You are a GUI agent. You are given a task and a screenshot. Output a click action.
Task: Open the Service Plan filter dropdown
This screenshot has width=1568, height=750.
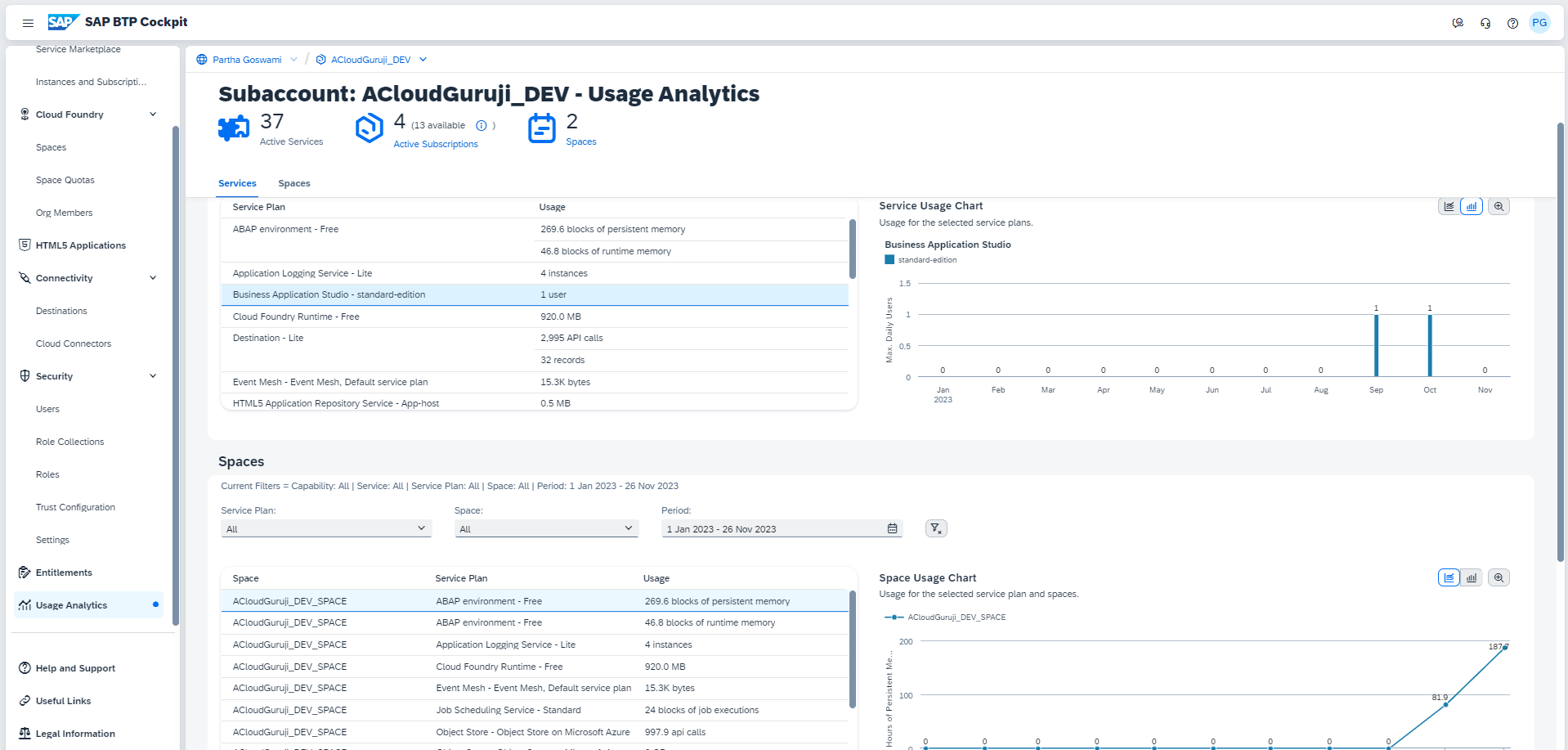326,529
